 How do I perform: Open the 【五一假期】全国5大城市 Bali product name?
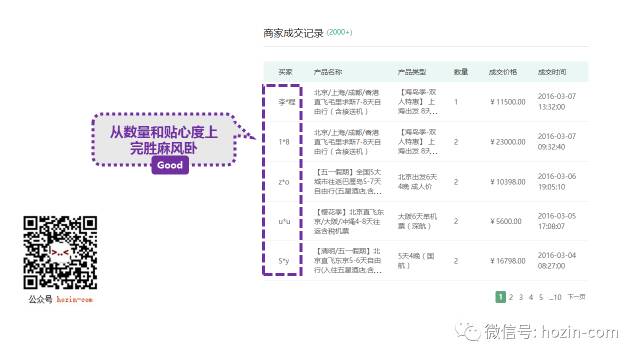tap(348, 182)
